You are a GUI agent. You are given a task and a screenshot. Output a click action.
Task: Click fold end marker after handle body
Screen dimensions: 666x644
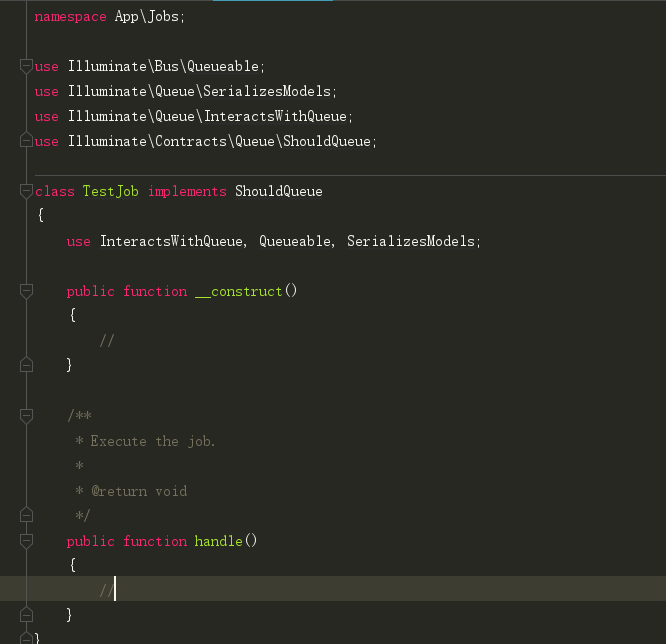(26, 614)
